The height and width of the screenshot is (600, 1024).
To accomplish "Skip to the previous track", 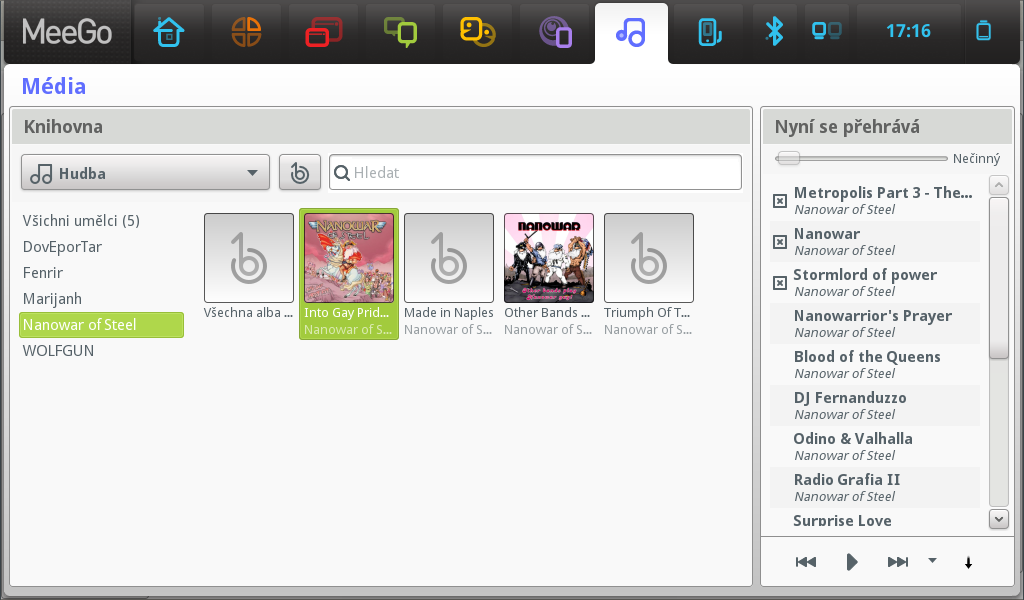I will pyautogui.click(x=806, y=562).
